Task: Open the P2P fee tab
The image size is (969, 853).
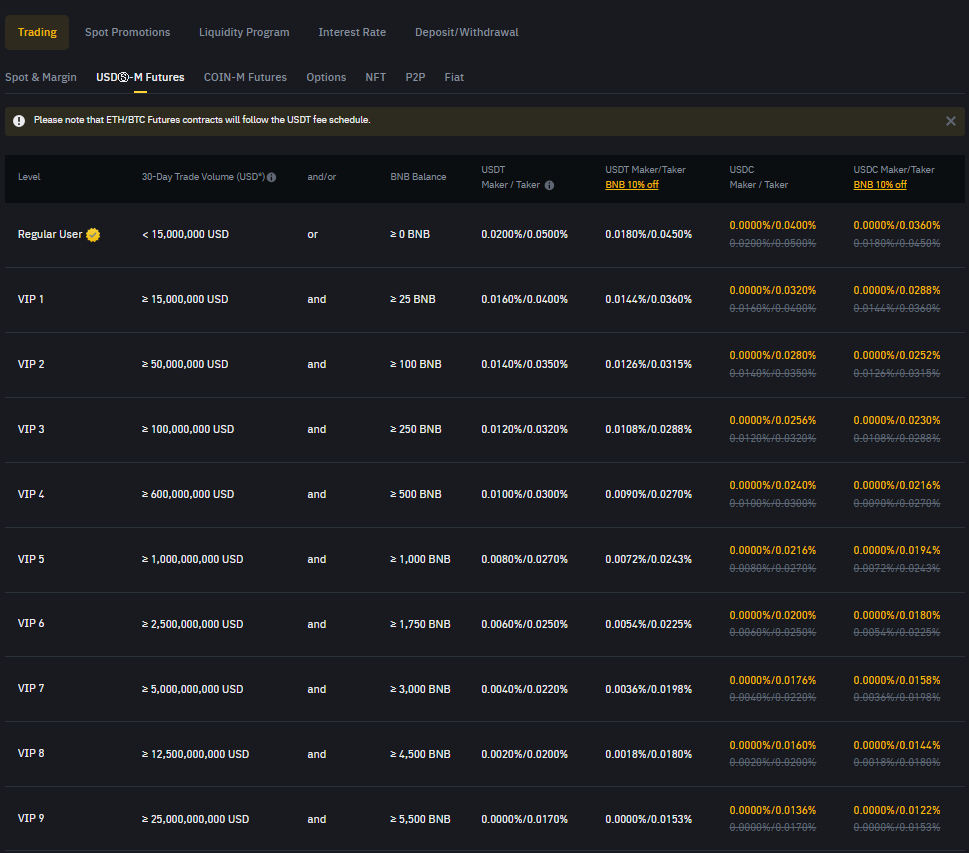Action: pos(415,77)
